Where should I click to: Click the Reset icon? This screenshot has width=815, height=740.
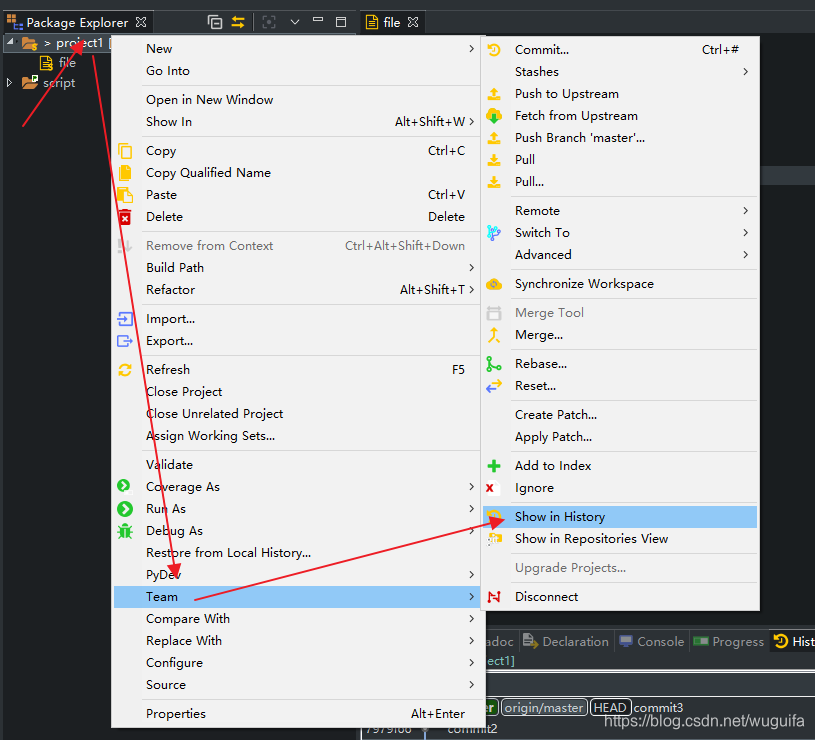[494, 386]
